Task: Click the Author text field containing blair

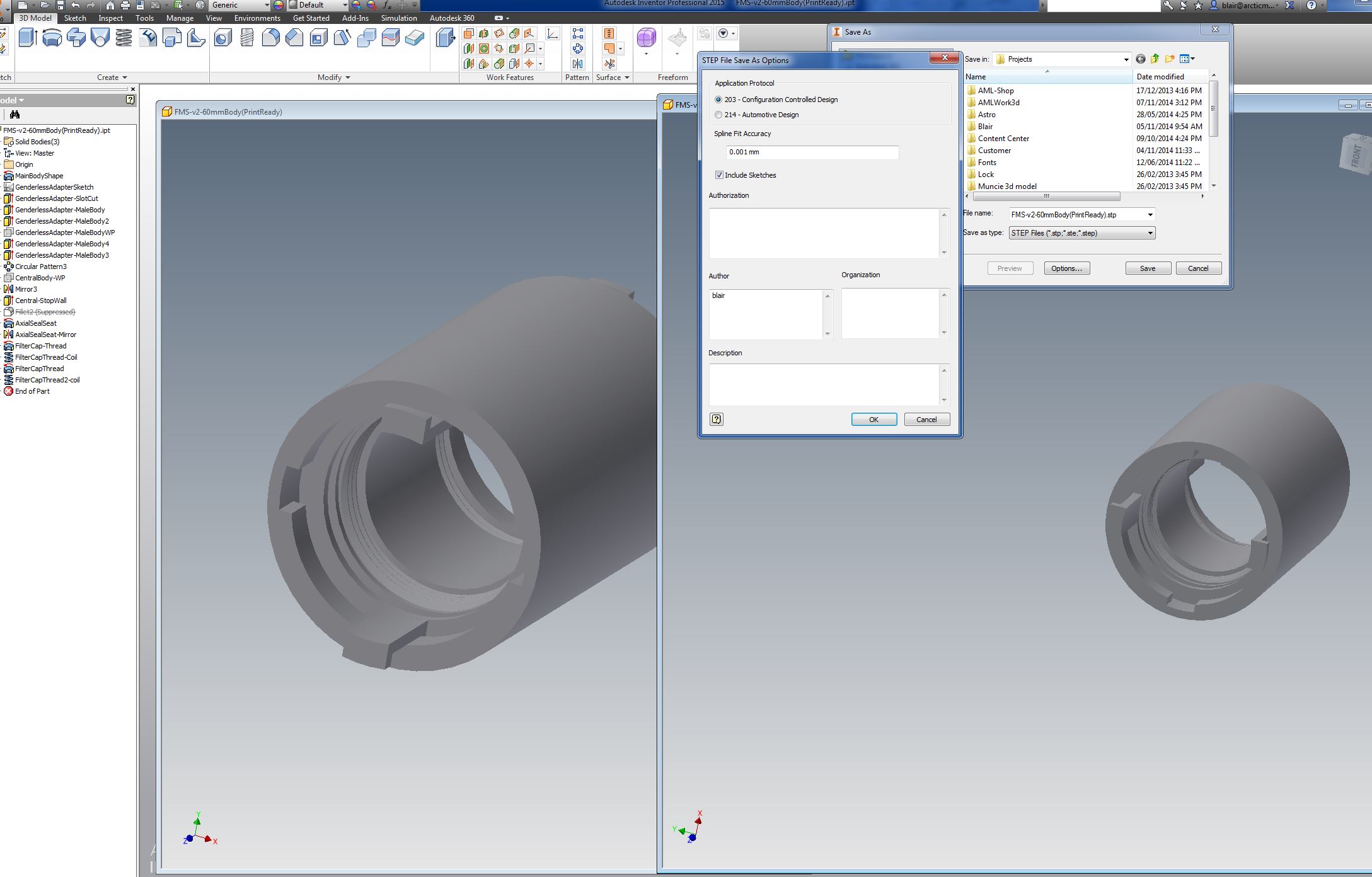Action: tap(766, 314)
